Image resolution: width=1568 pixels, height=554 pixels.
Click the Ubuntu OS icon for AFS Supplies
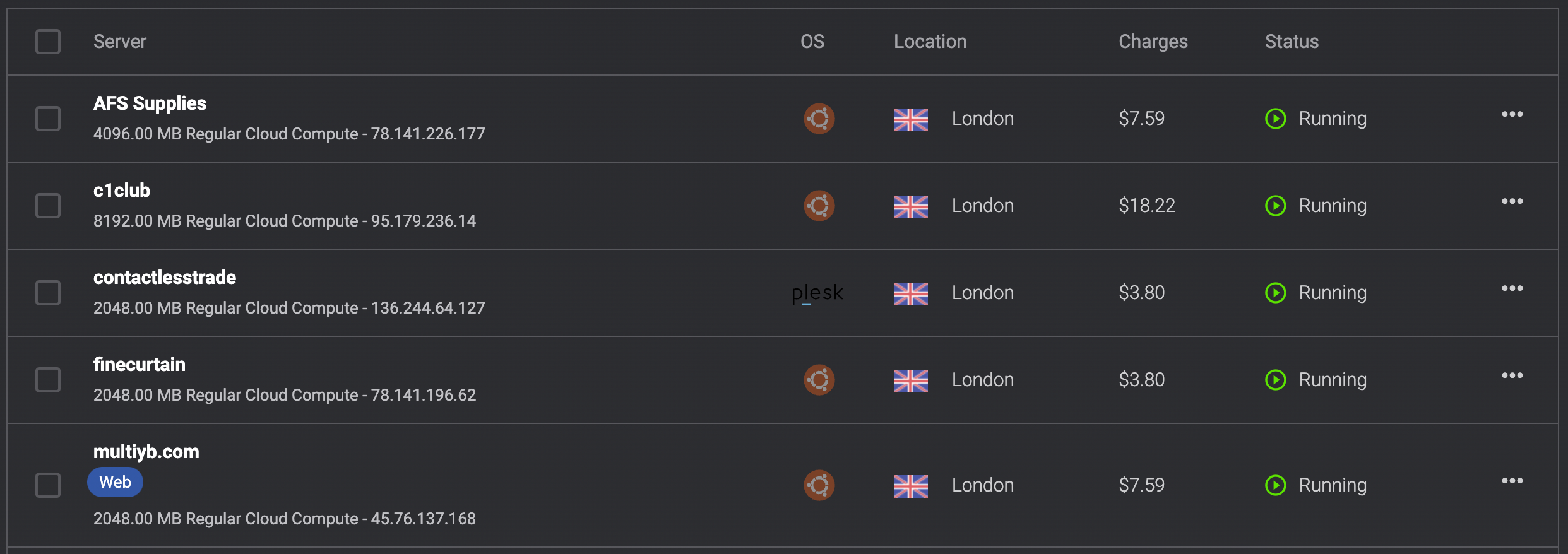coord(819,119)
